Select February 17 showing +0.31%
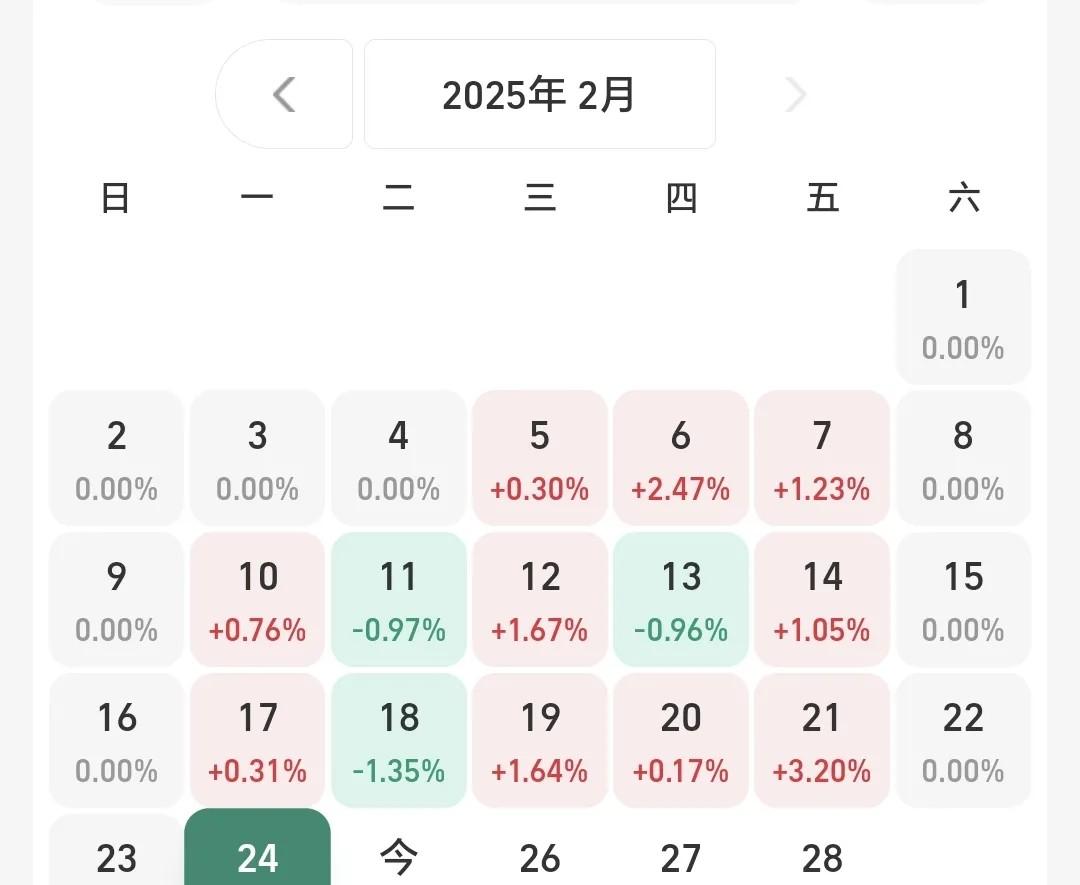This screenshot has width=1080, height=885. pyautogui.click(x=257, y=740)
